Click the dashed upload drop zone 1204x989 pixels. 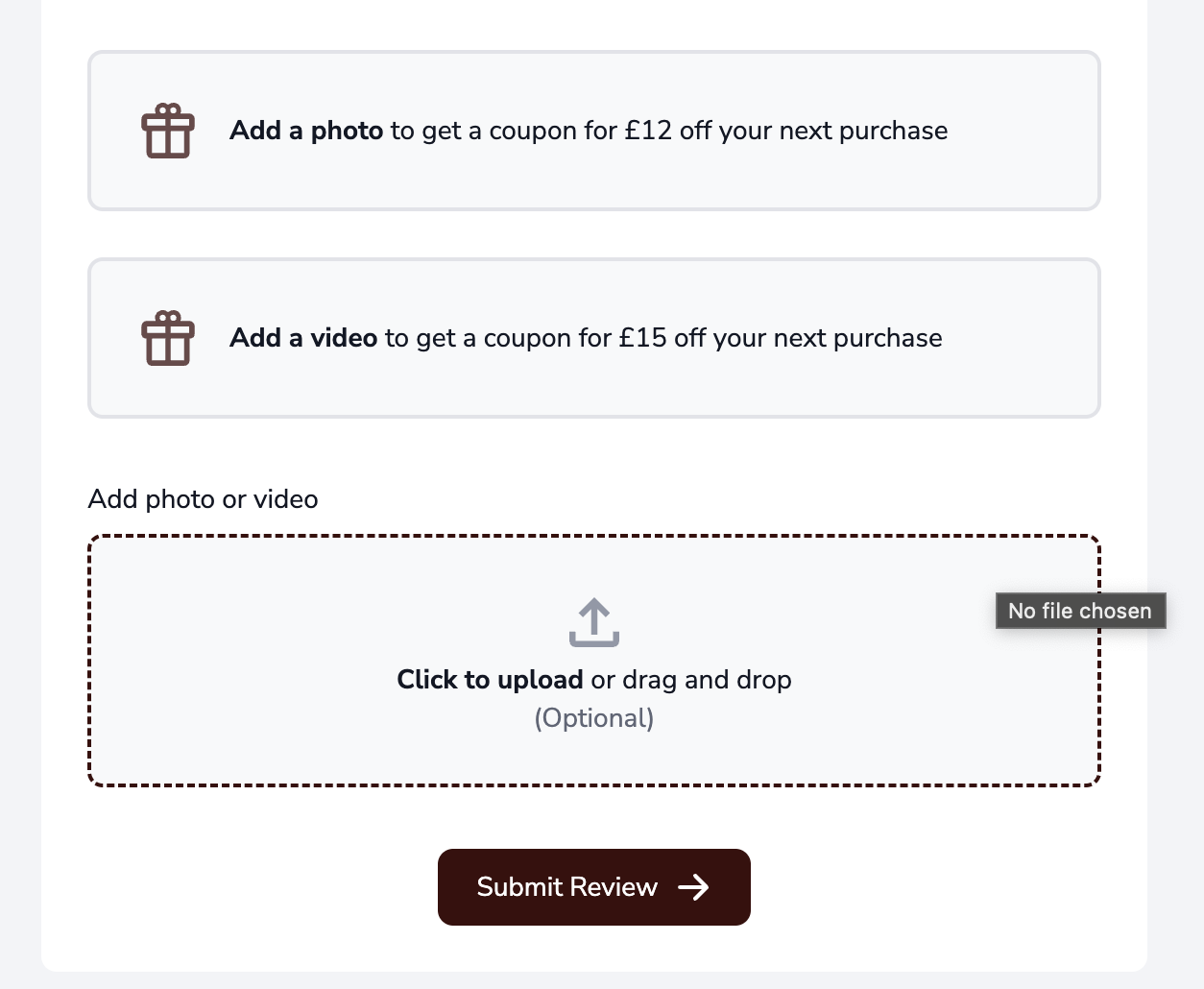(x=594, y=661)
